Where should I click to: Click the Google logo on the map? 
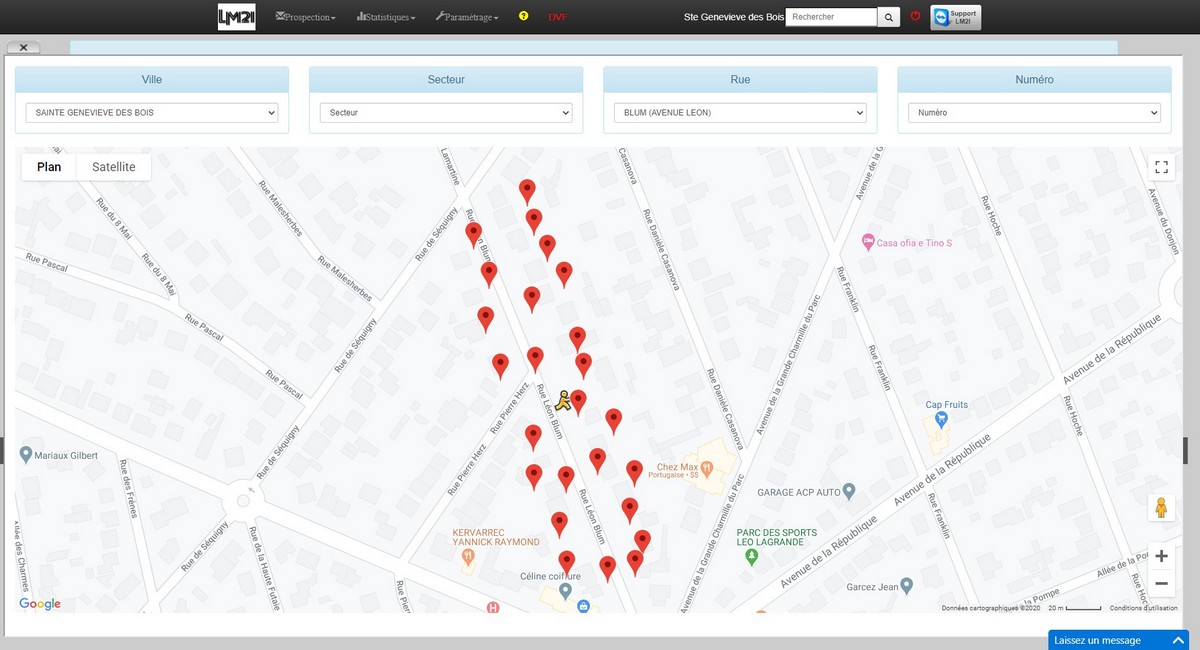(x=40, y=604)
